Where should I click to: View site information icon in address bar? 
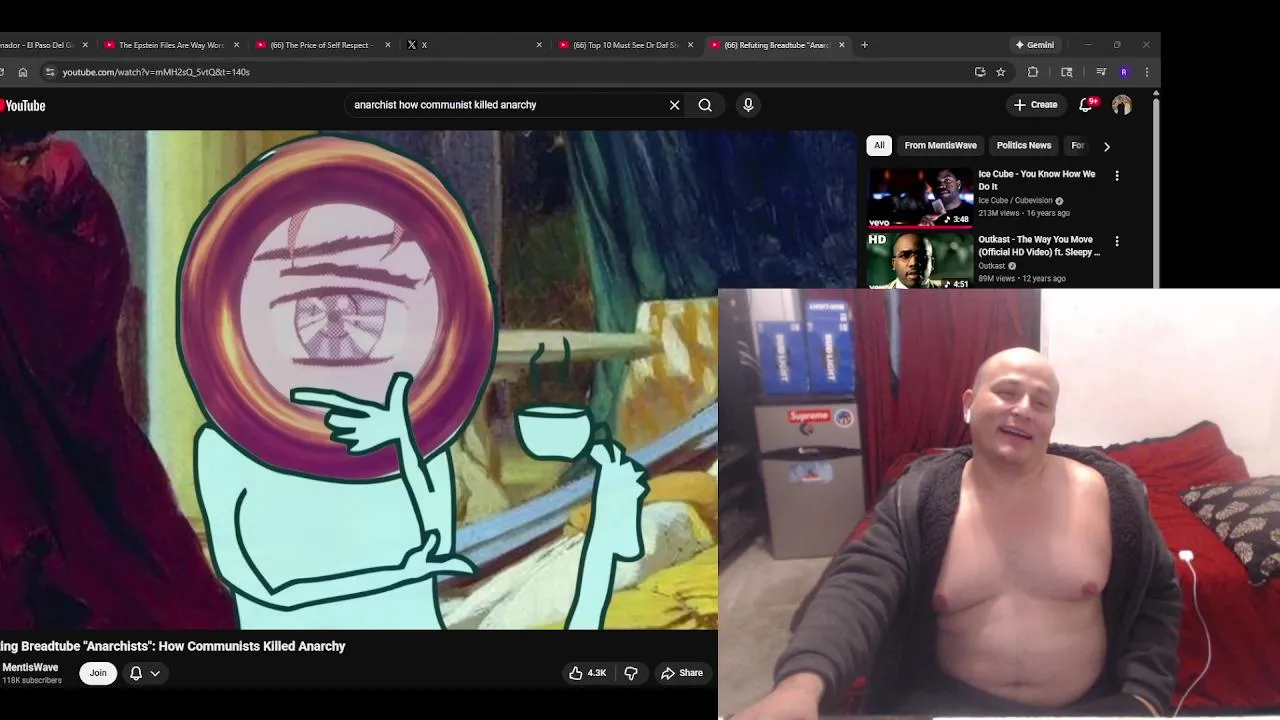50,72
